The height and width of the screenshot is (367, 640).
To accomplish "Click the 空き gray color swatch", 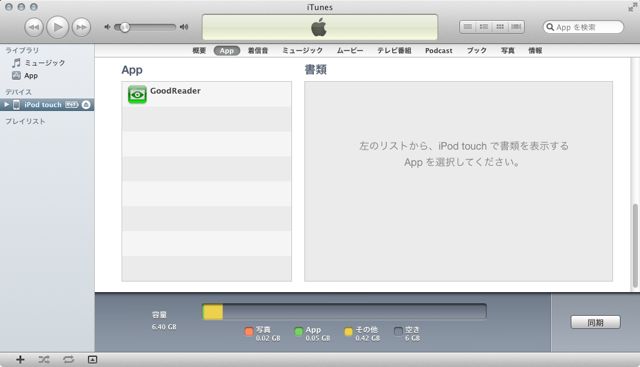I will [x=398, y=331].
